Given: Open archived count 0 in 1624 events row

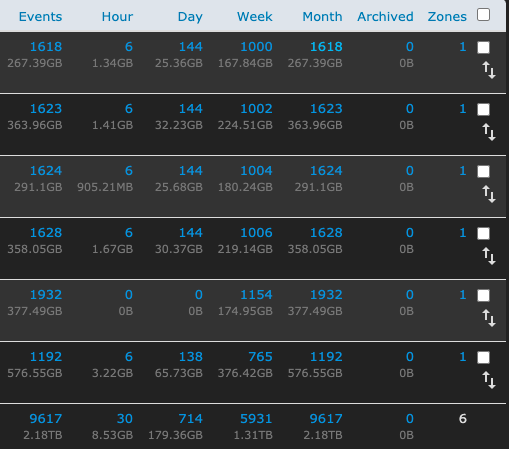Looking at the screenshot, I should pos(410,171).
